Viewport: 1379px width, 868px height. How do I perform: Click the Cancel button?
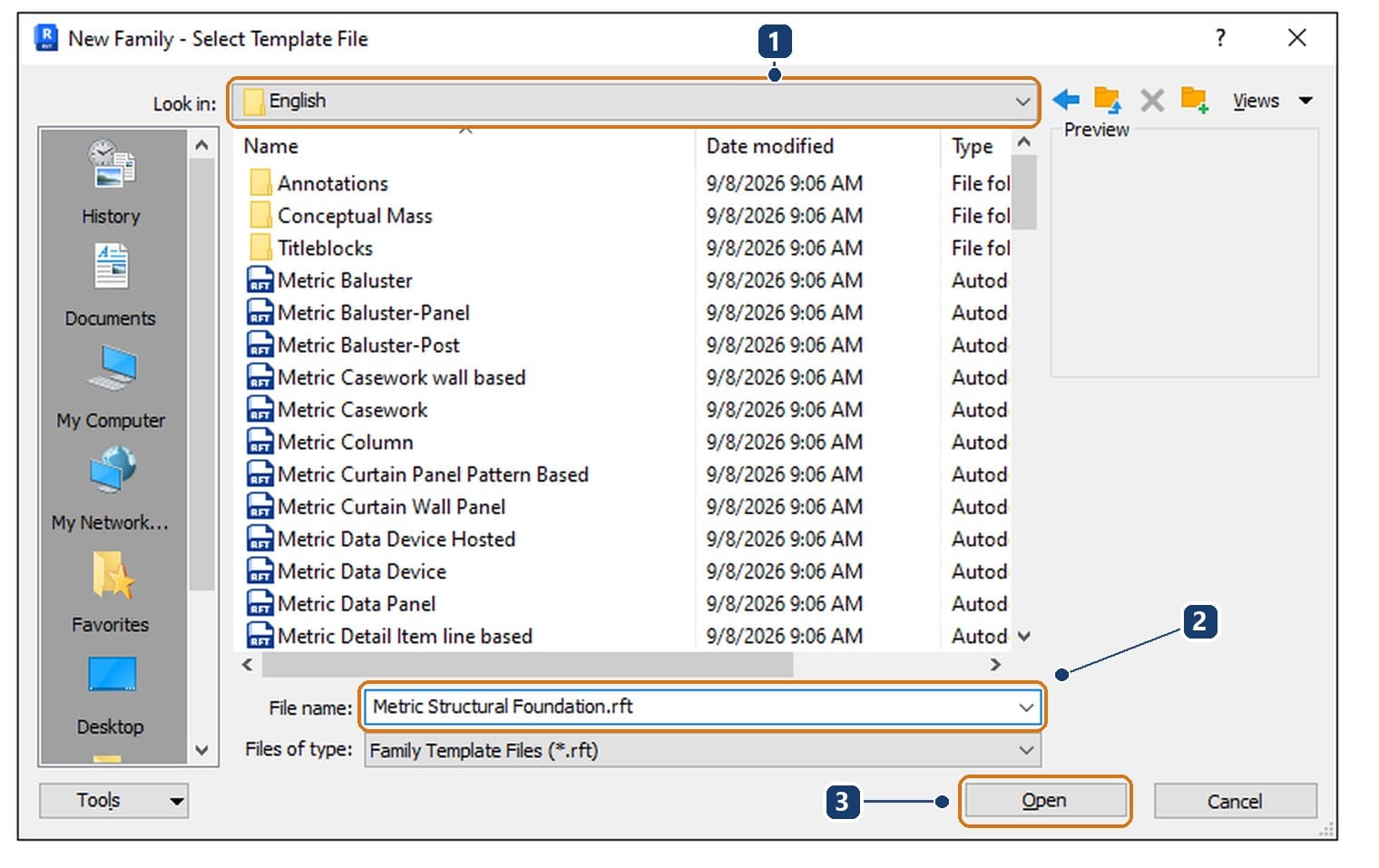click(x=1235, y=802)
